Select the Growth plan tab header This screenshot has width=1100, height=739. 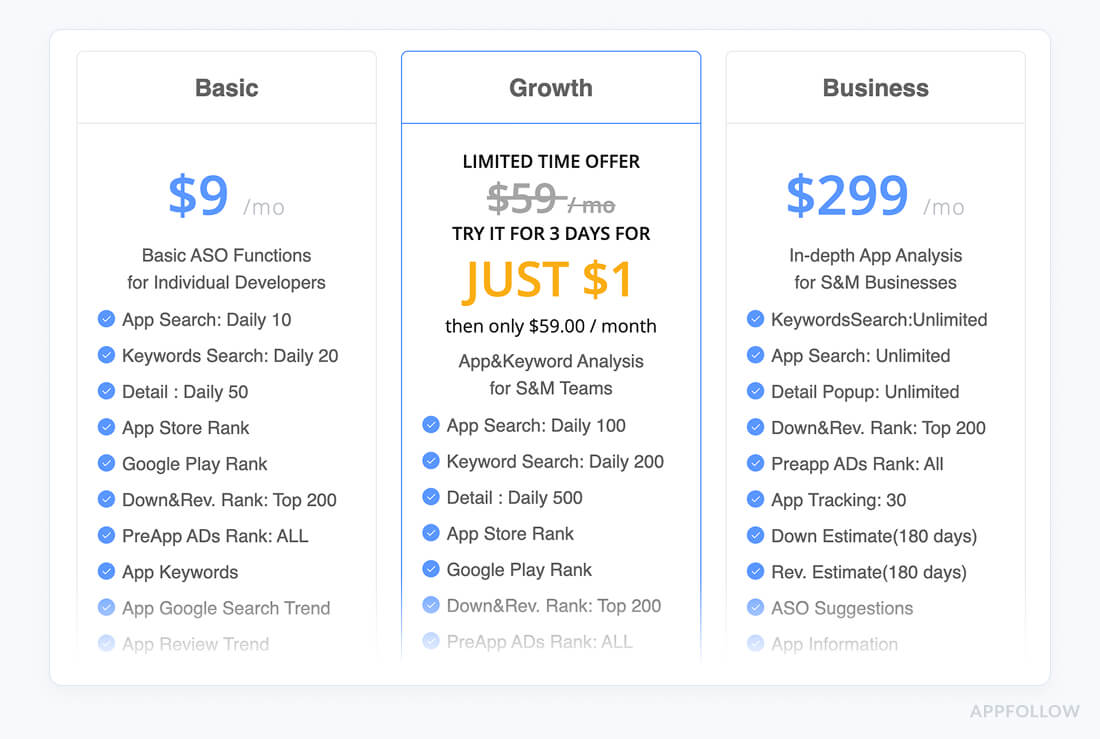point(551,88)
